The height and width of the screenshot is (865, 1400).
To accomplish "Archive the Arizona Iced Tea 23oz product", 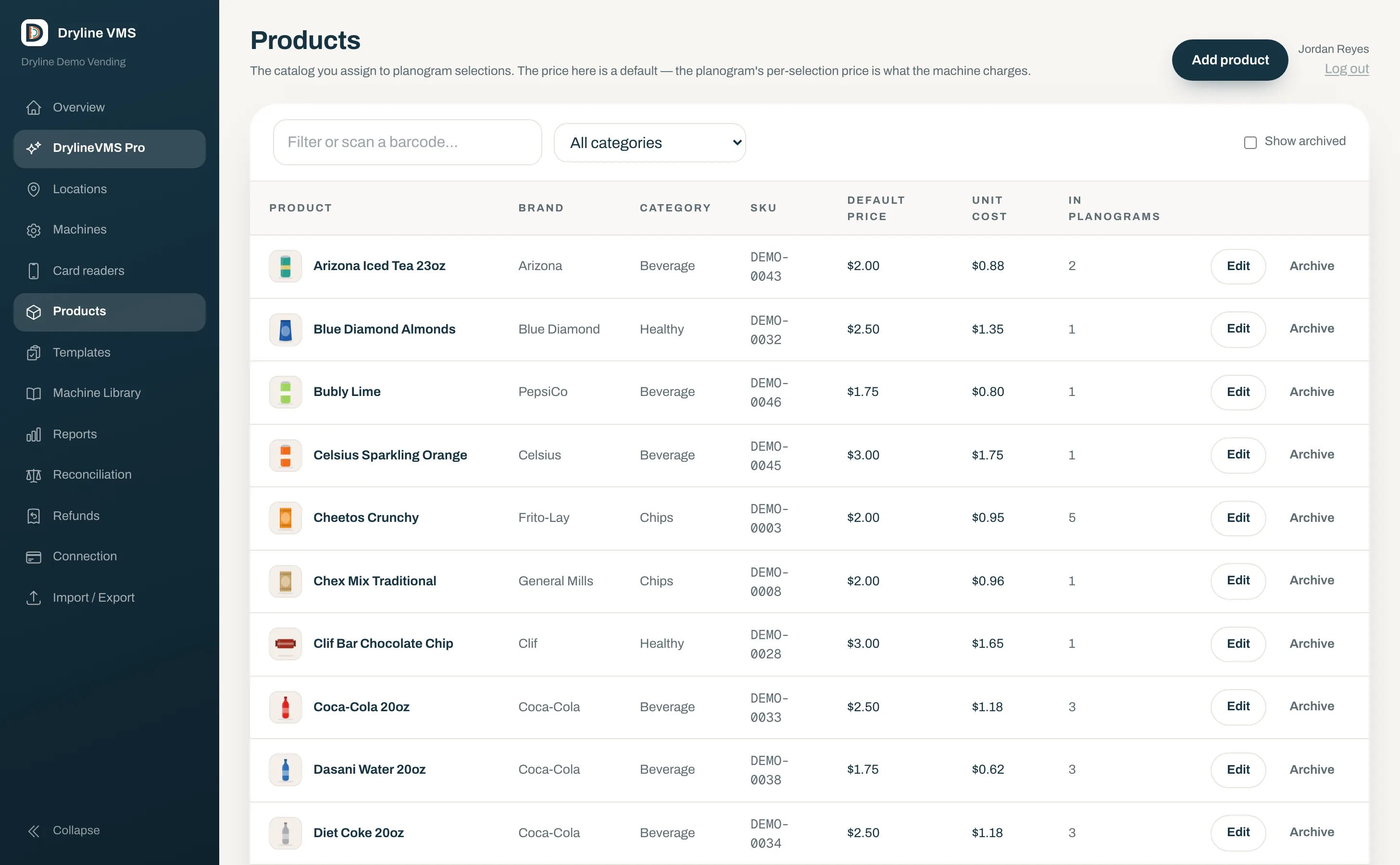I will [x=1312, y=266].
